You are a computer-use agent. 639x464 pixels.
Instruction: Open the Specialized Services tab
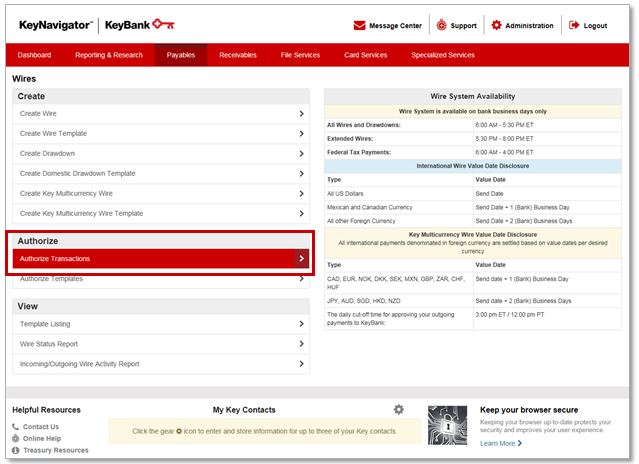(x=443, y=55)
